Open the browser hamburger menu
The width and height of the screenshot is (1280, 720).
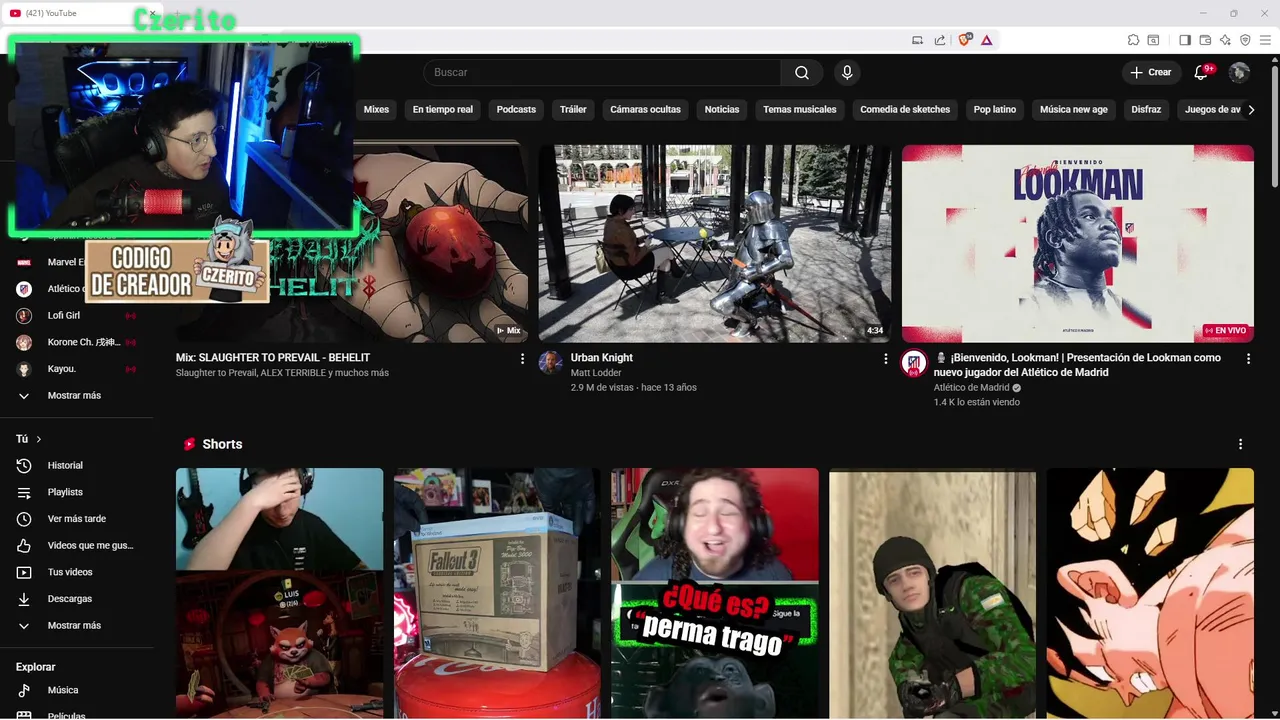point(1265,40)
